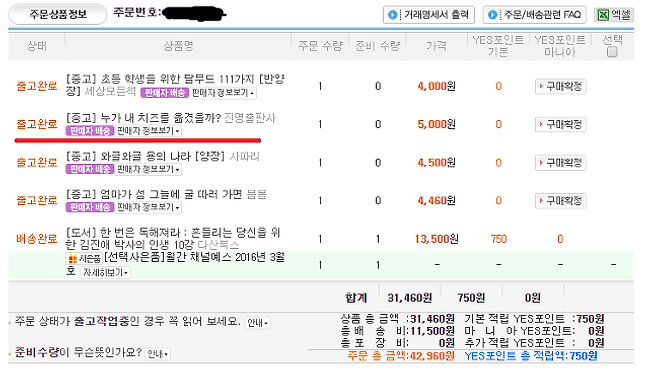Click 구매확정 button for the 4,000원 item
Image resolution: width=650 pixels, height=368 pixels.
(560, 86)
